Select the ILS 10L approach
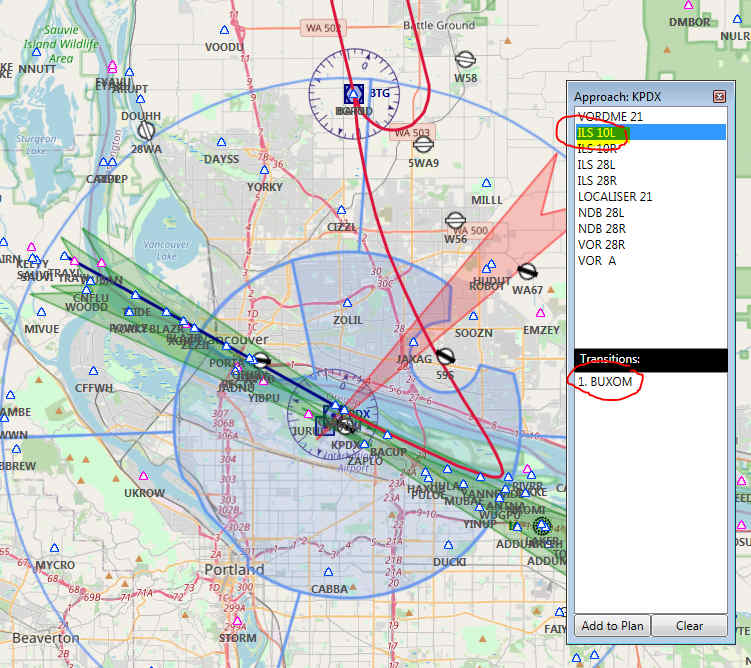 tap(650, 132)
